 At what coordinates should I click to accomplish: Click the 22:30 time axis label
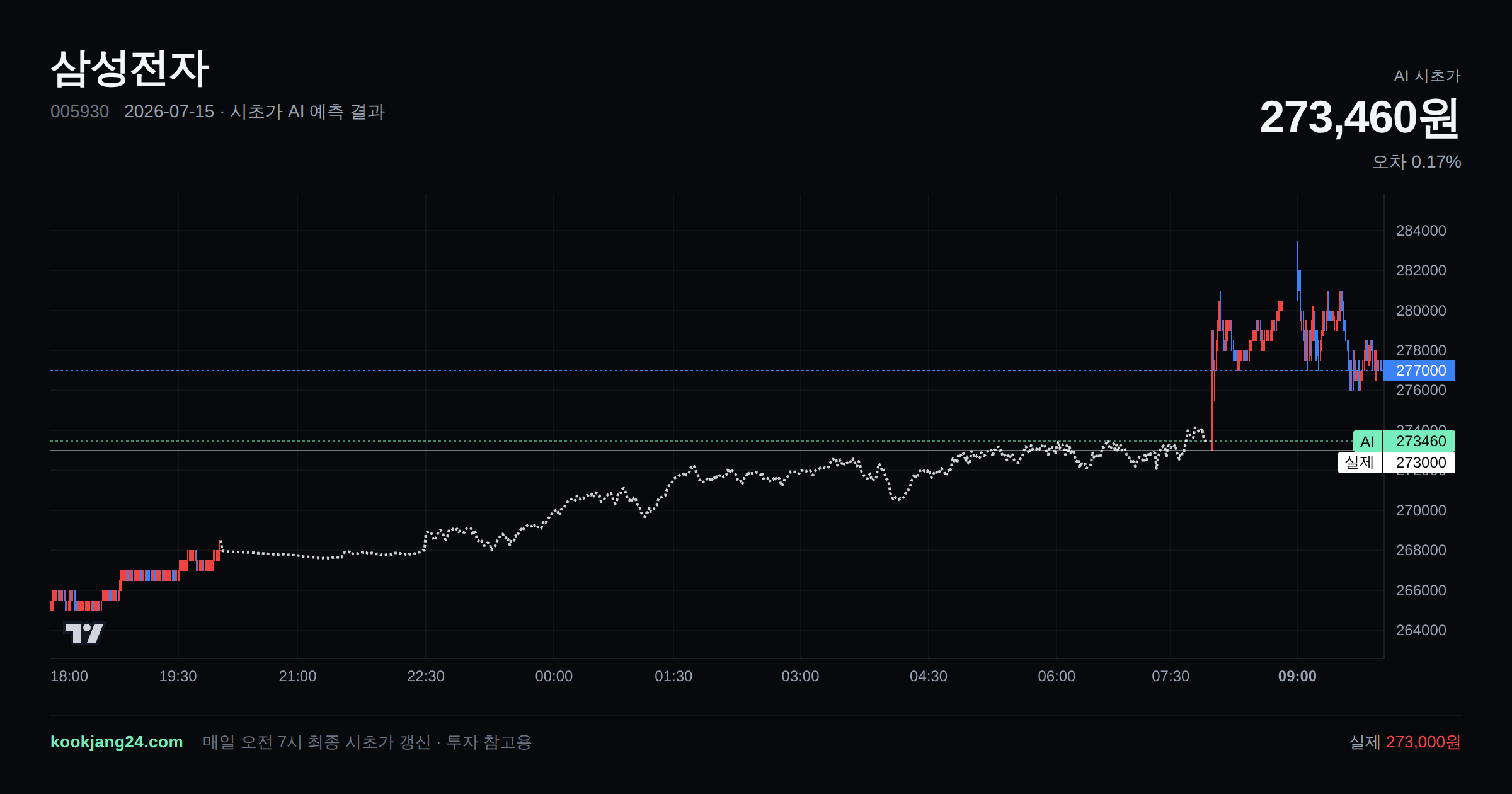[426, 676]
